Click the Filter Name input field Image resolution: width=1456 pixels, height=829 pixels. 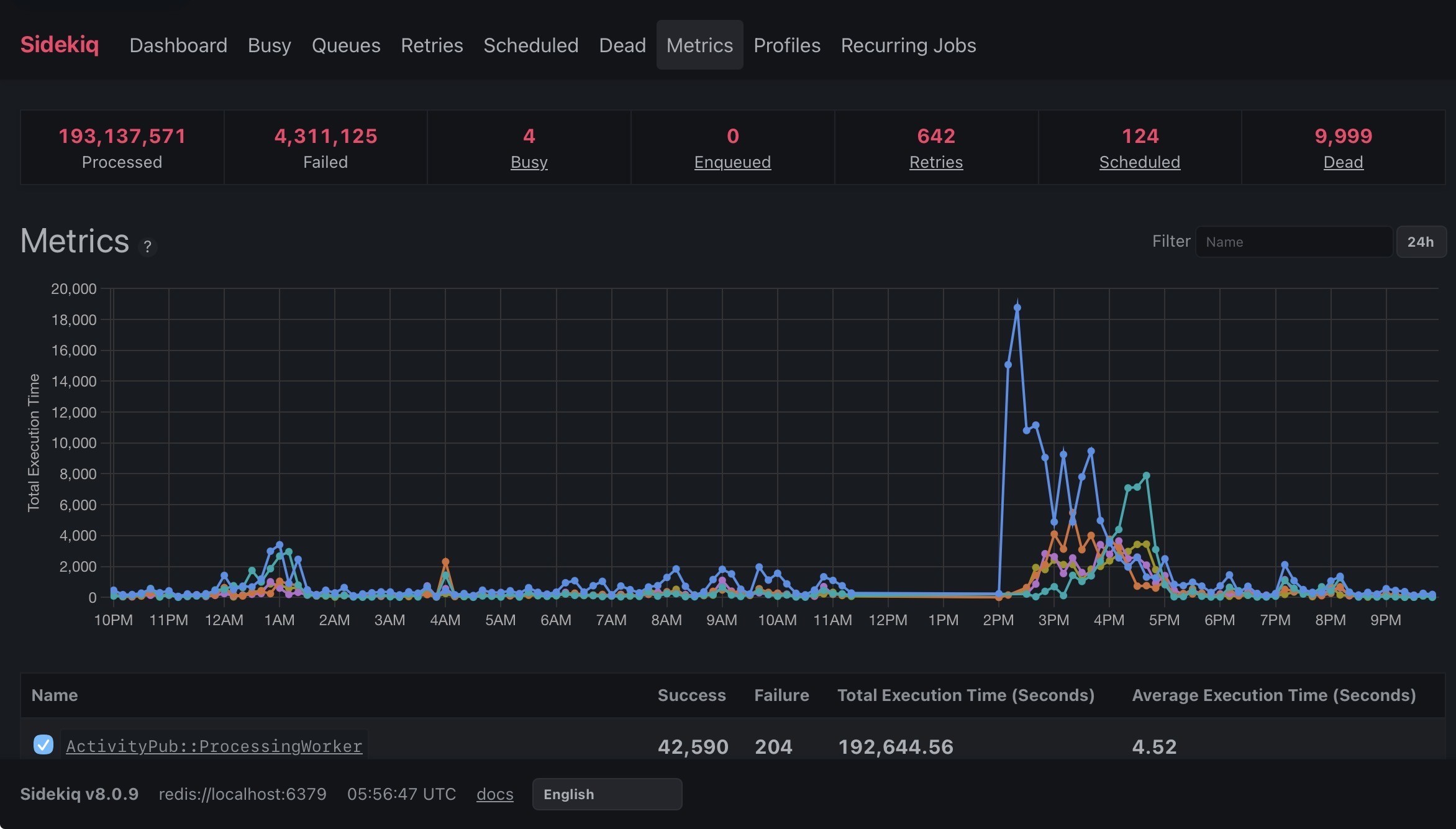[1293, 242]
